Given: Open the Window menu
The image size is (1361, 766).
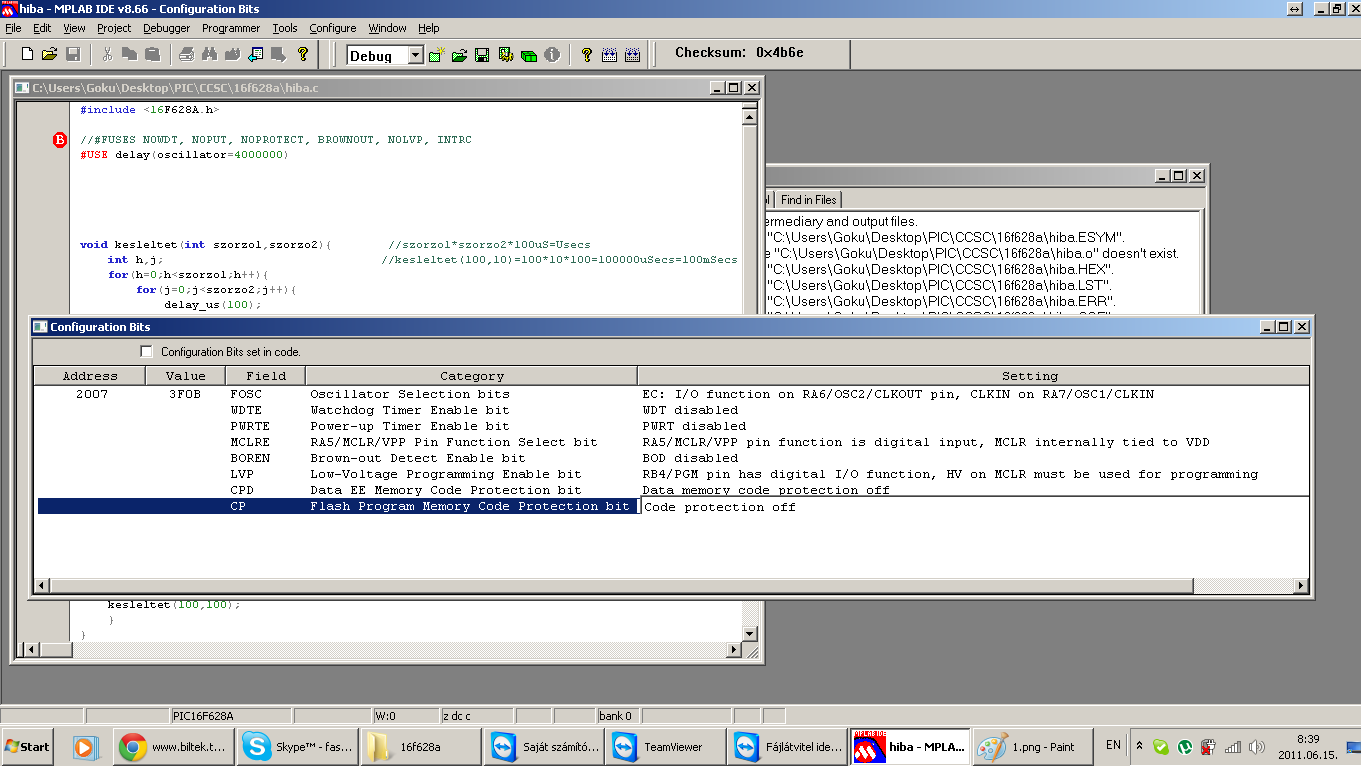Looking at the screenshot, I should click(x=387, y=28).
